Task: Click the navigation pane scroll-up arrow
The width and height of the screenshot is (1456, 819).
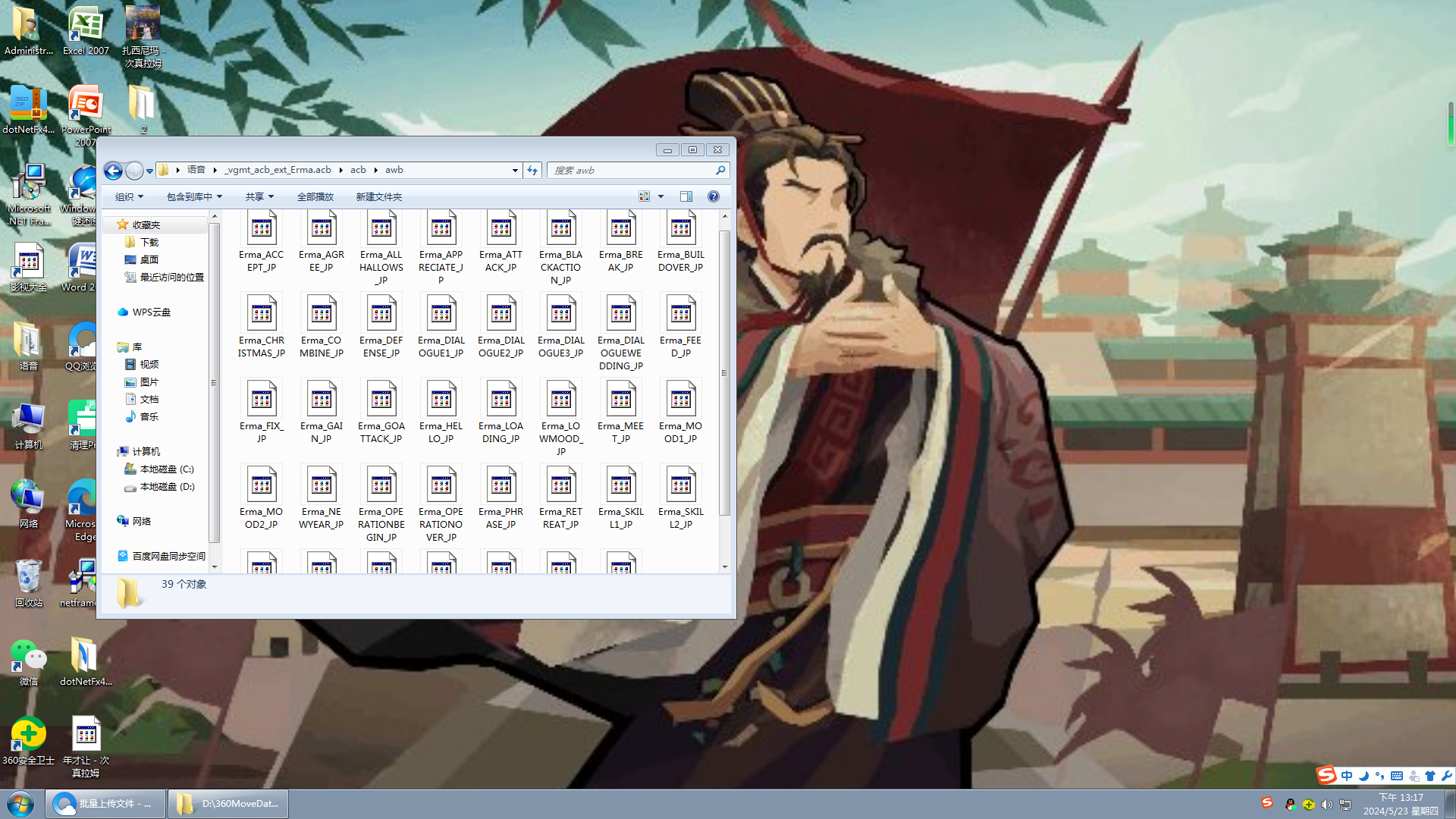Action: [215, 217]
